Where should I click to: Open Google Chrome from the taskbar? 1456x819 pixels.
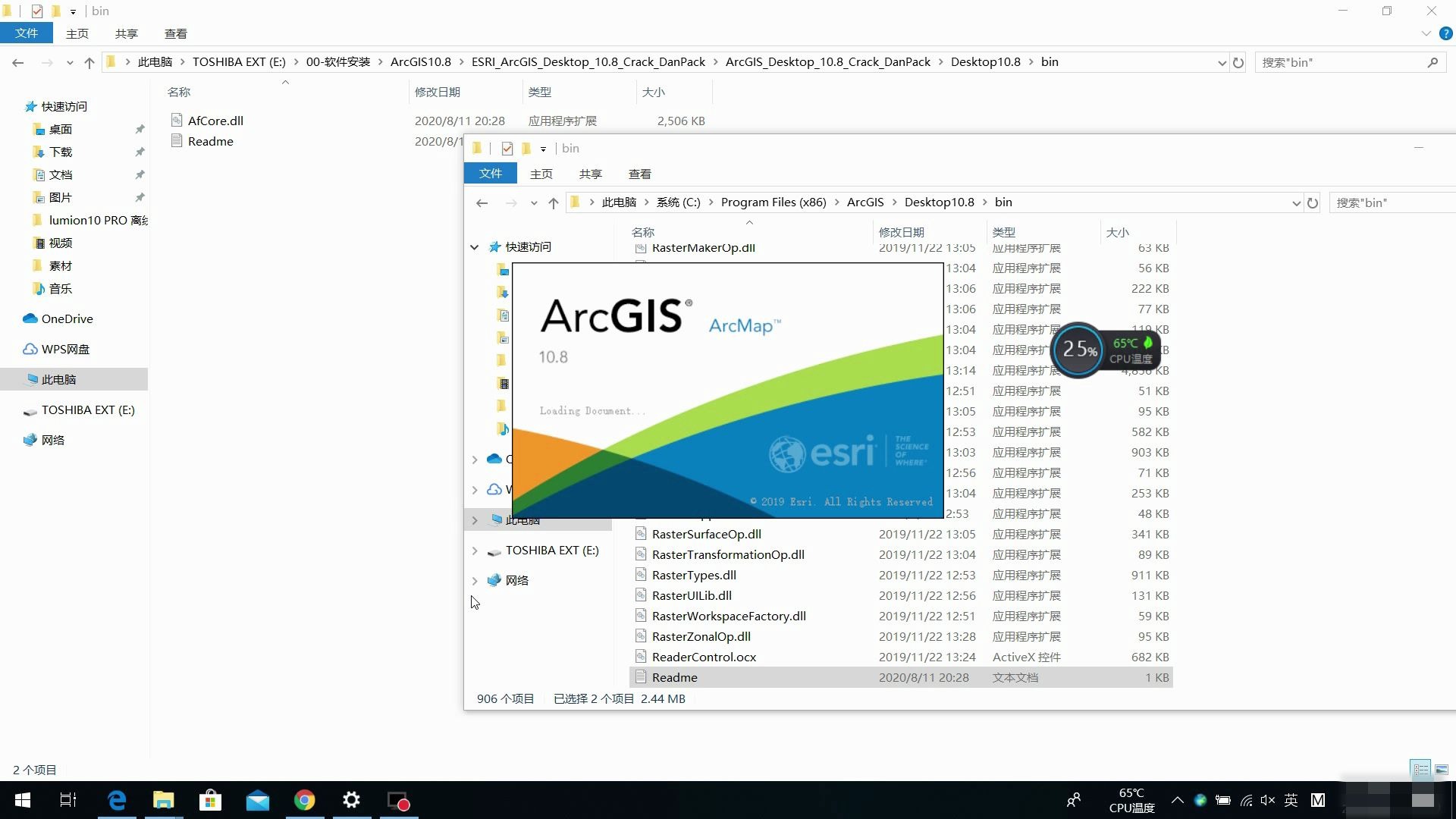[x=305, y=800]
